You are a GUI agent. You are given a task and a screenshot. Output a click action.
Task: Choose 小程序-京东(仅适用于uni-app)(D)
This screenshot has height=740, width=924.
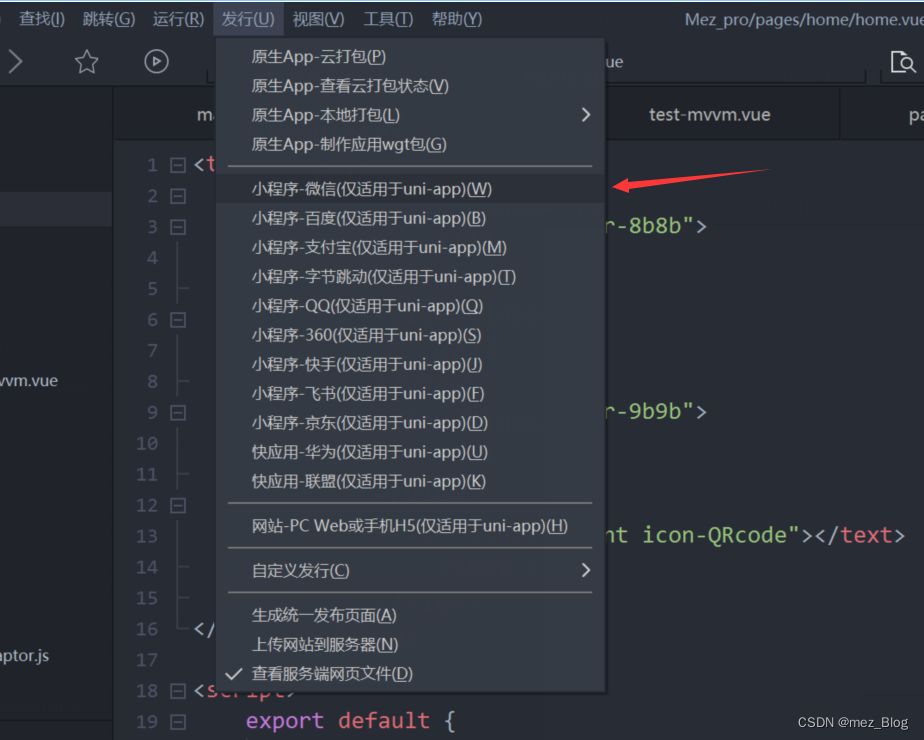[x=410, y=423]
